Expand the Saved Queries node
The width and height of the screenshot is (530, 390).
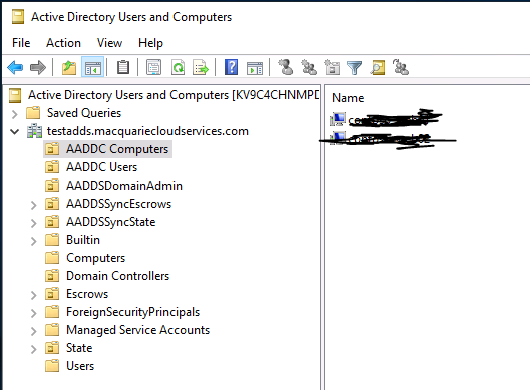point(15,114)
